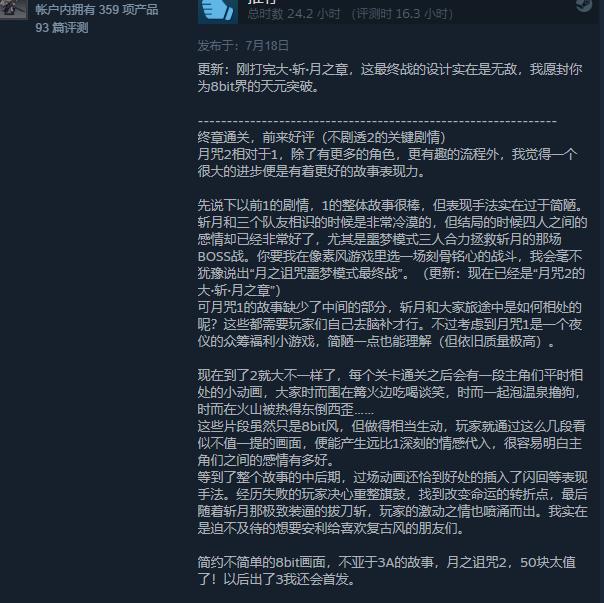Click the blue thumbs-up recommend icon
The image size is (604, 603).
[218, 12]
